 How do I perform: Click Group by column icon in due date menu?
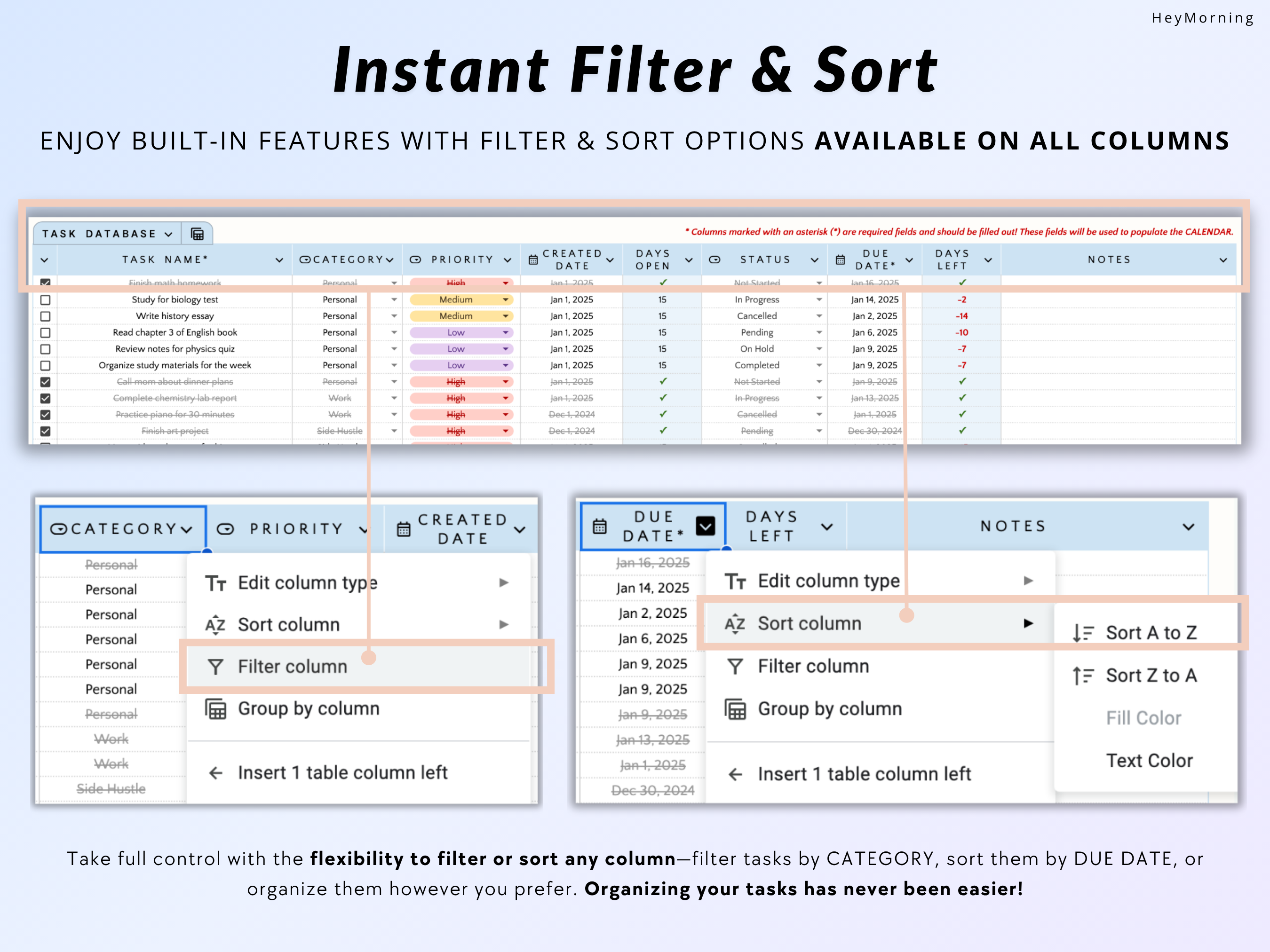tap(735, 709)
